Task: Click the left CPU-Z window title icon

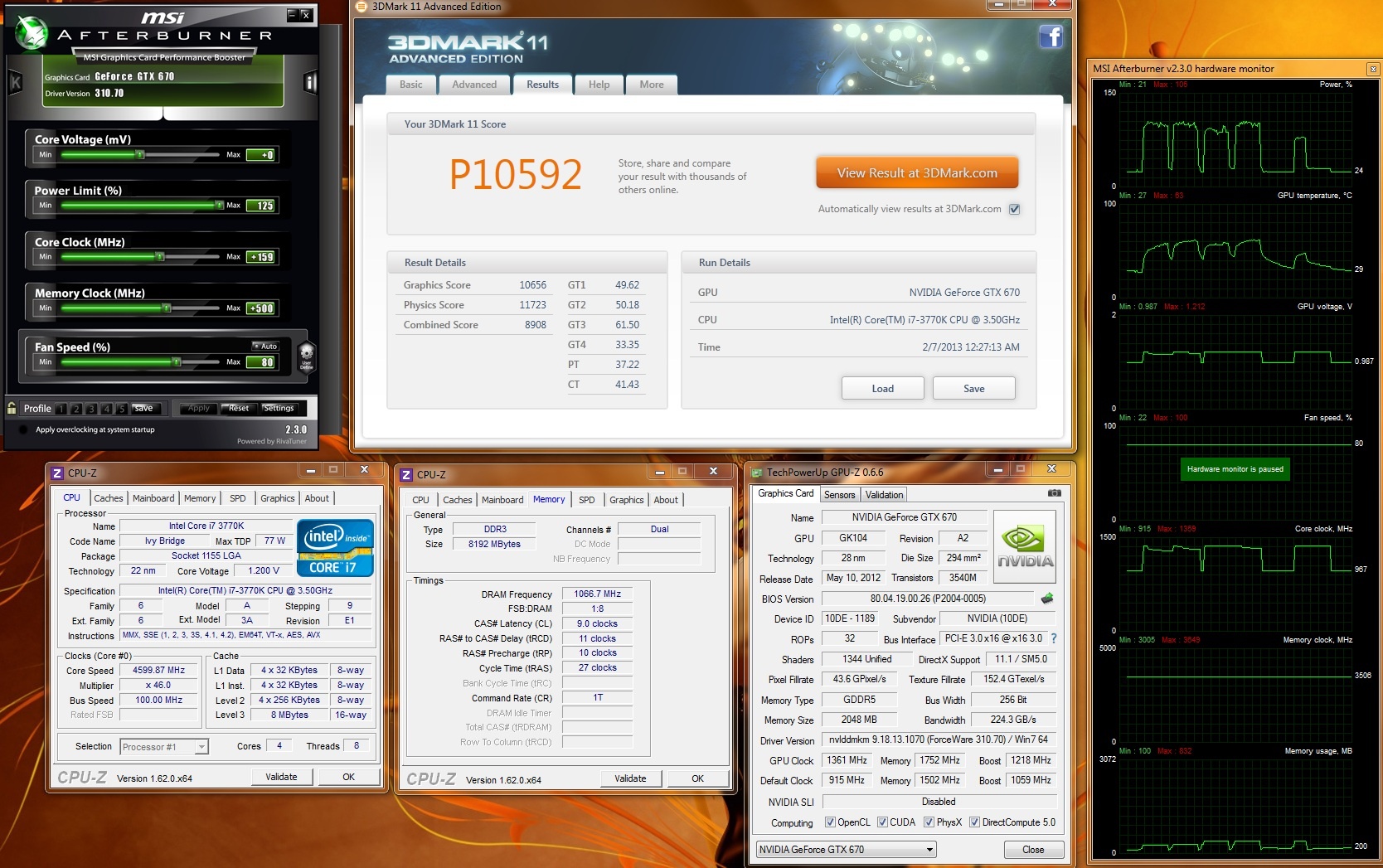Action: pyautogui.click(x=57, y=473)
